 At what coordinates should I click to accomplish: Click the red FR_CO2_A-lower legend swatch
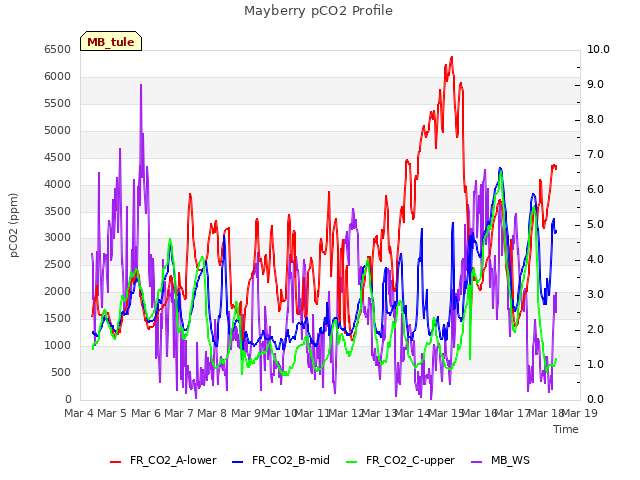point(116,462)
